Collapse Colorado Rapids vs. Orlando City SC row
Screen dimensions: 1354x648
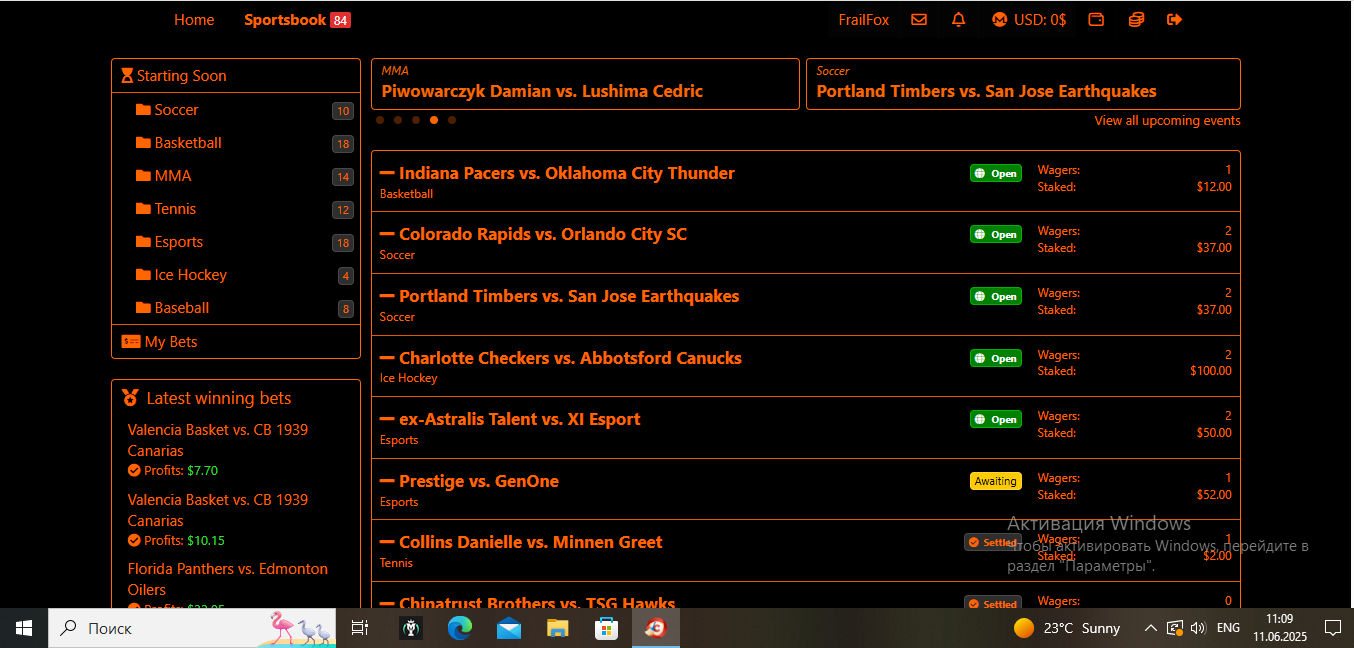pos(387,234)
